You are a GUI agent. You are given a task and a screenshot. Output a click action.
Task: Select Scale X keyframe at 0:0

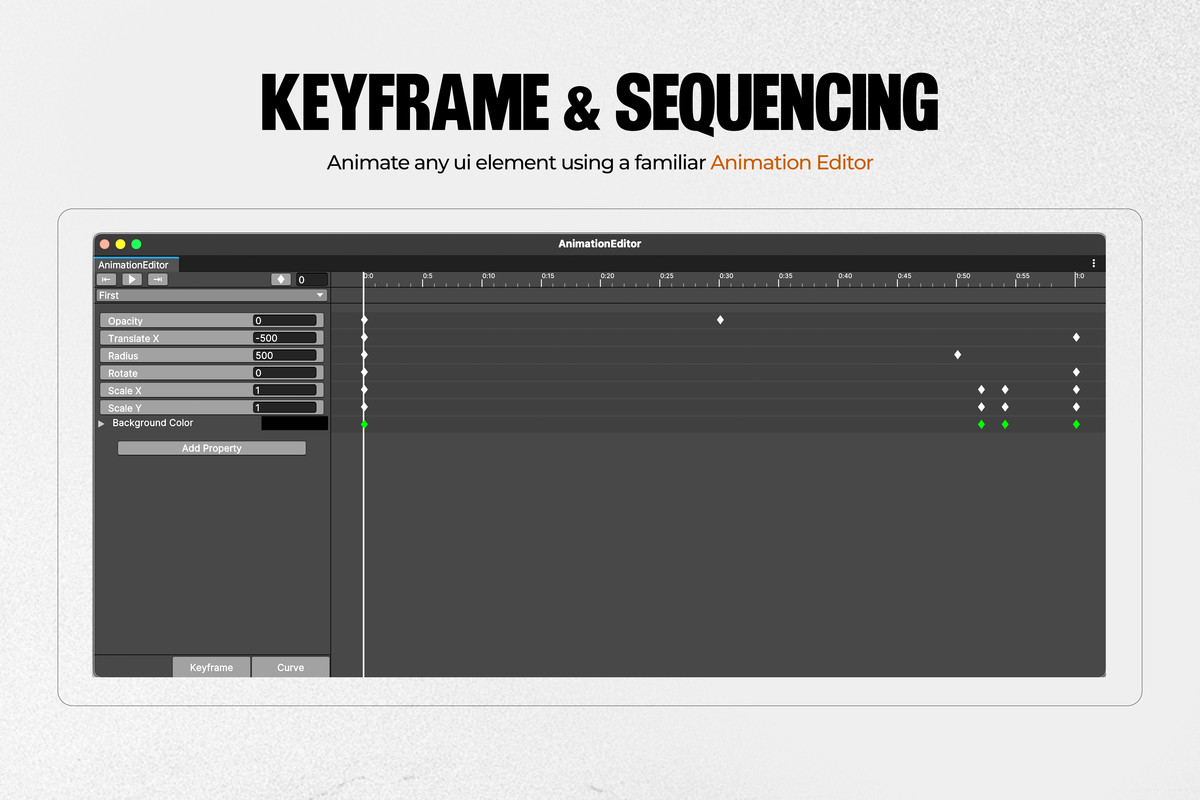tap(364, 389)
